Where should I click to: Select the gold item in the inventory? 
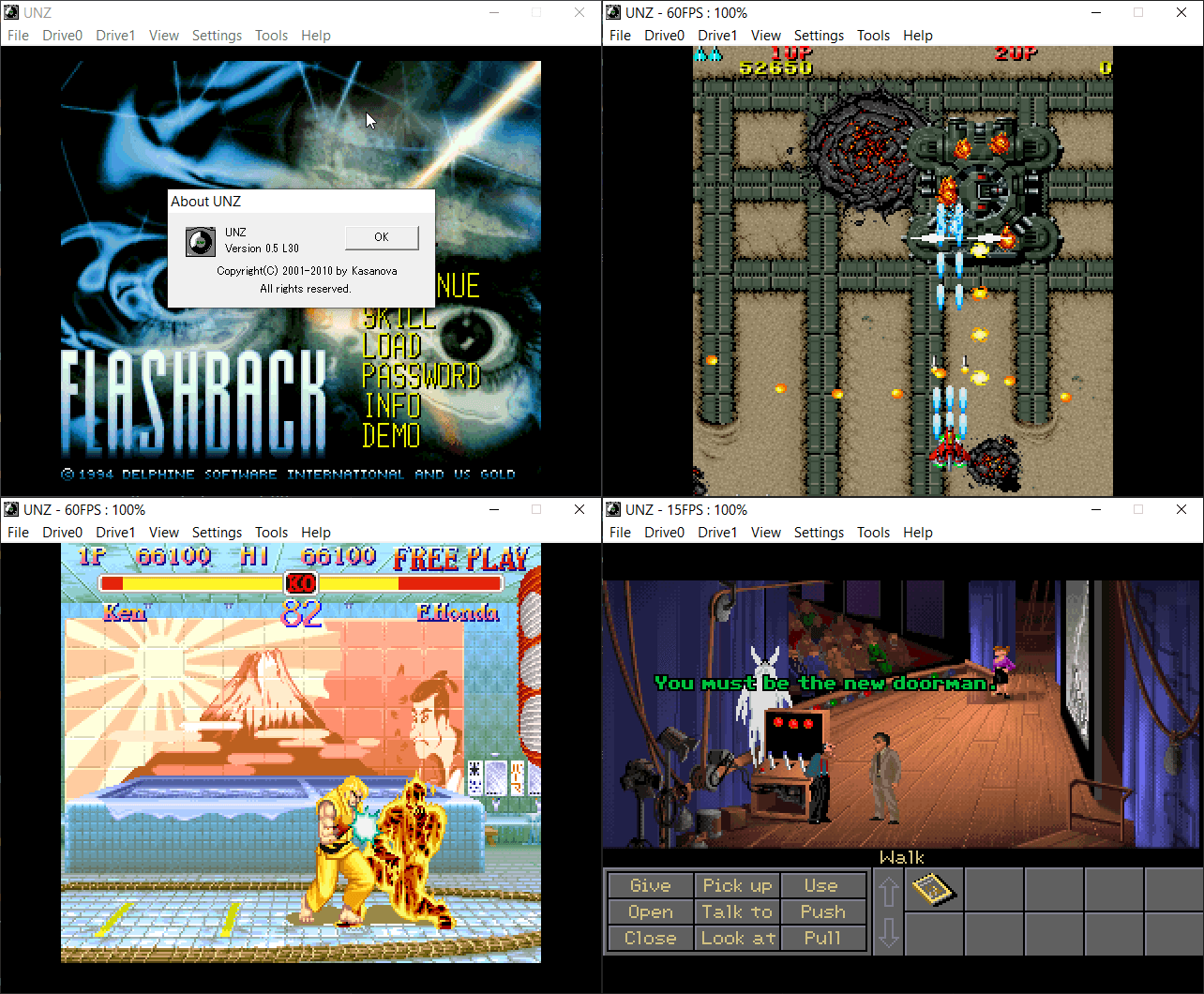pos(933,890)
